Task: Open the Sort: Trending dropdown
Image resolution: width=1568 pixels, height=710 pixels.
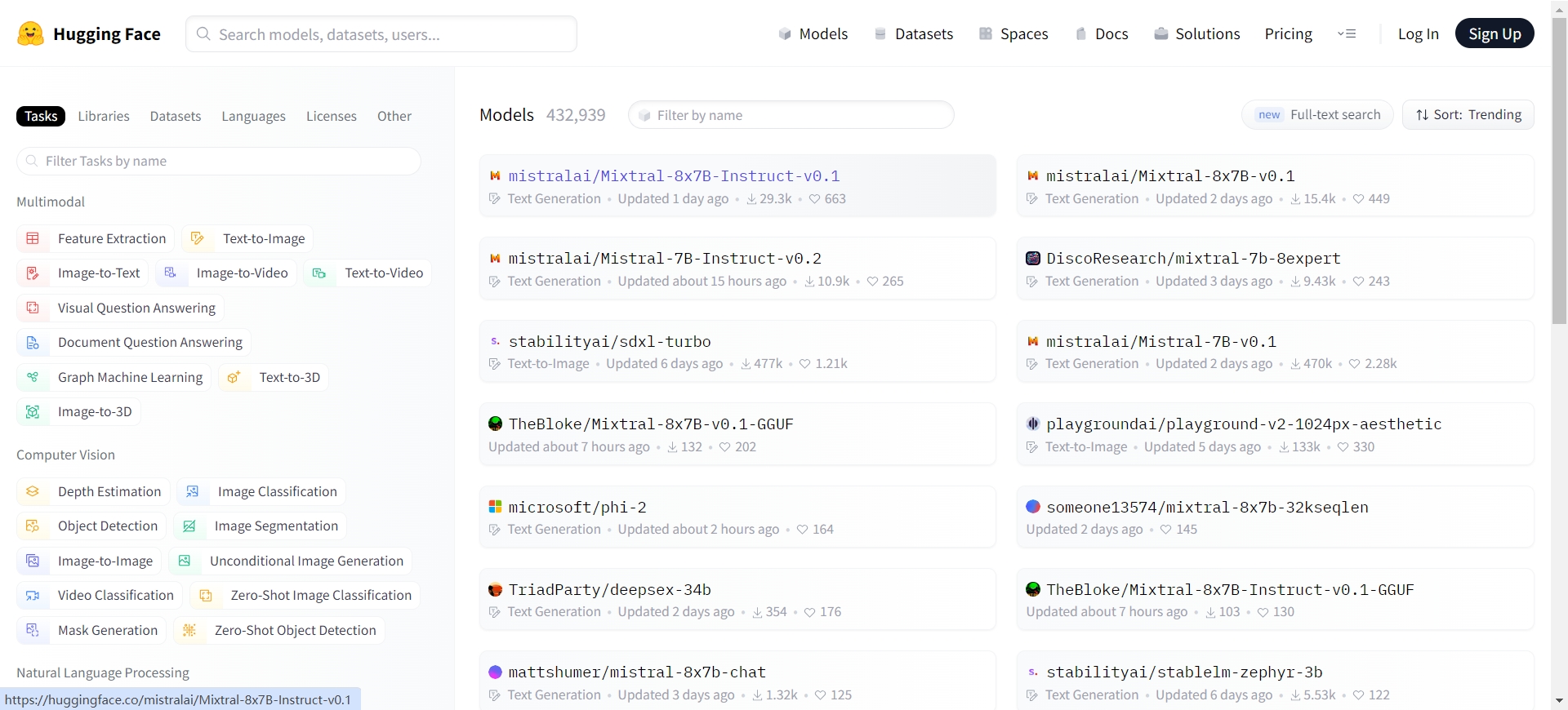Action: tap(1468, 115)
